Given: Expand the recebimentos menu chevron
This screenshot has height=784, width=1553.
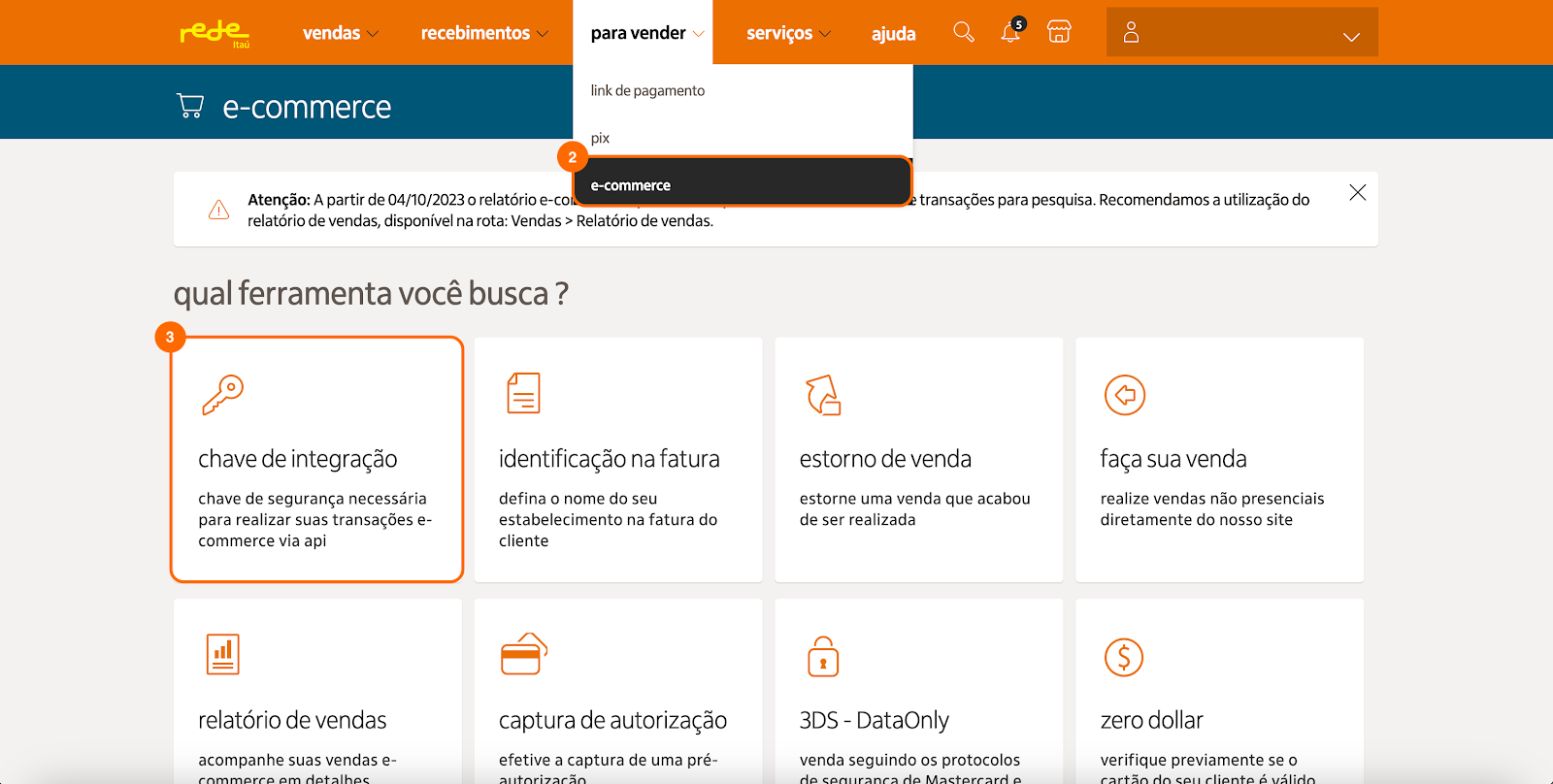Looking at the screenshot, I should pos(543,34).
